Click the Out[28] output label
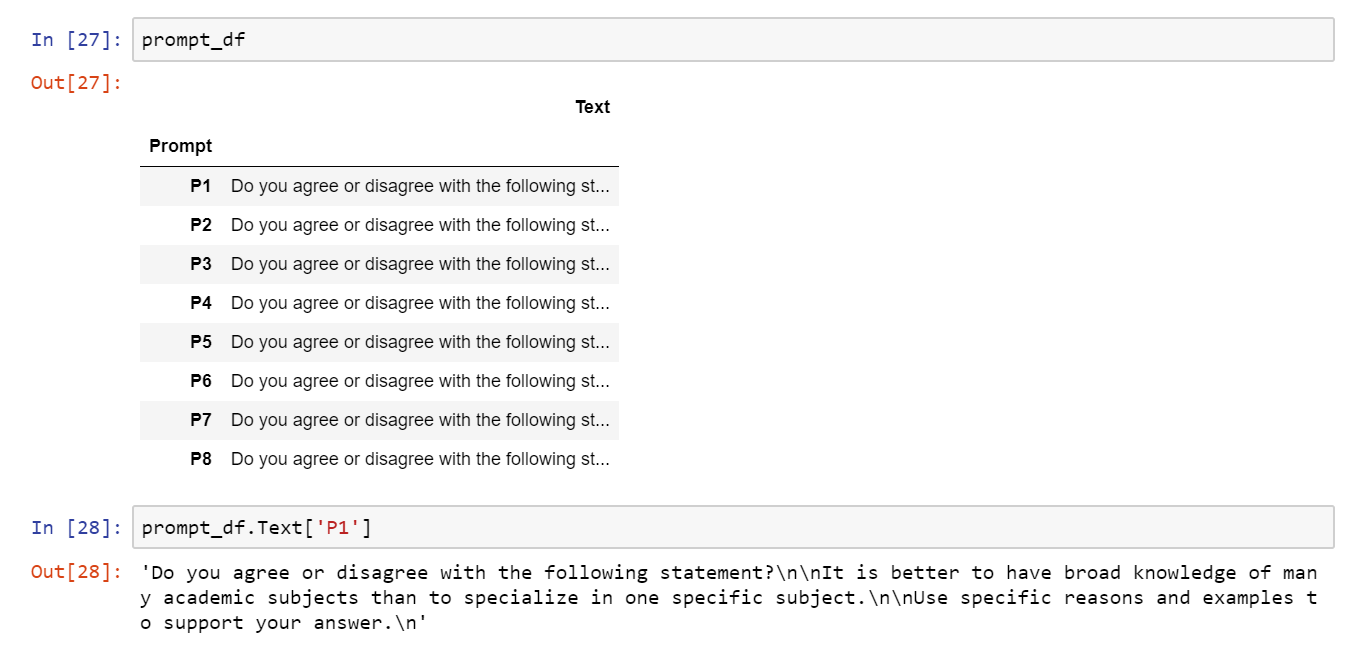1353x655 pixels. [76, 573]
